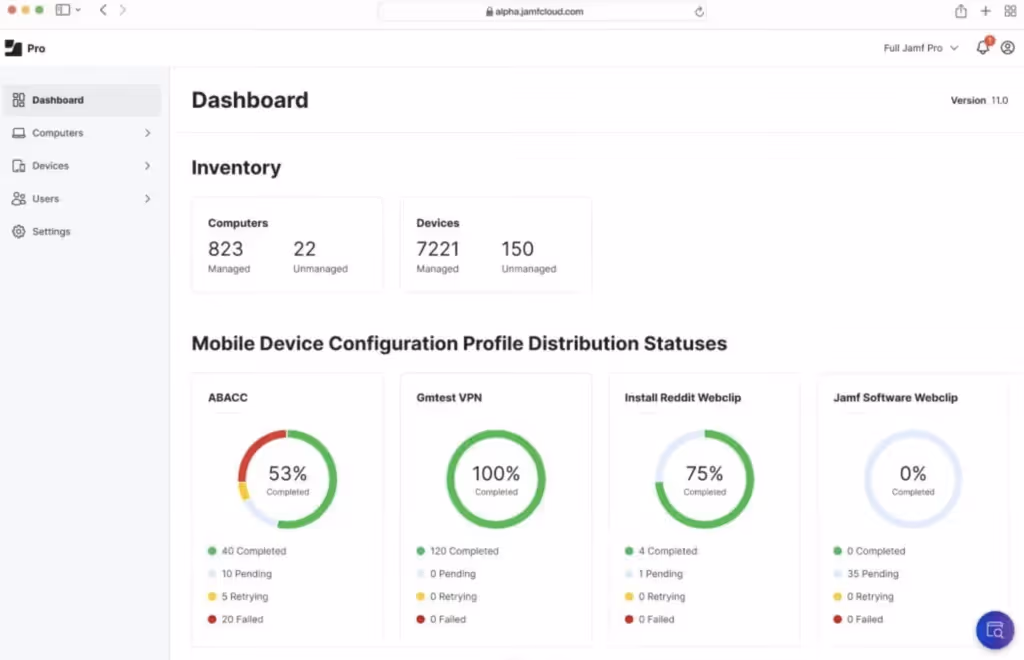1024x660 pixels.
Task: Toggle the browser sidebar icon
Action: [63, 10]
